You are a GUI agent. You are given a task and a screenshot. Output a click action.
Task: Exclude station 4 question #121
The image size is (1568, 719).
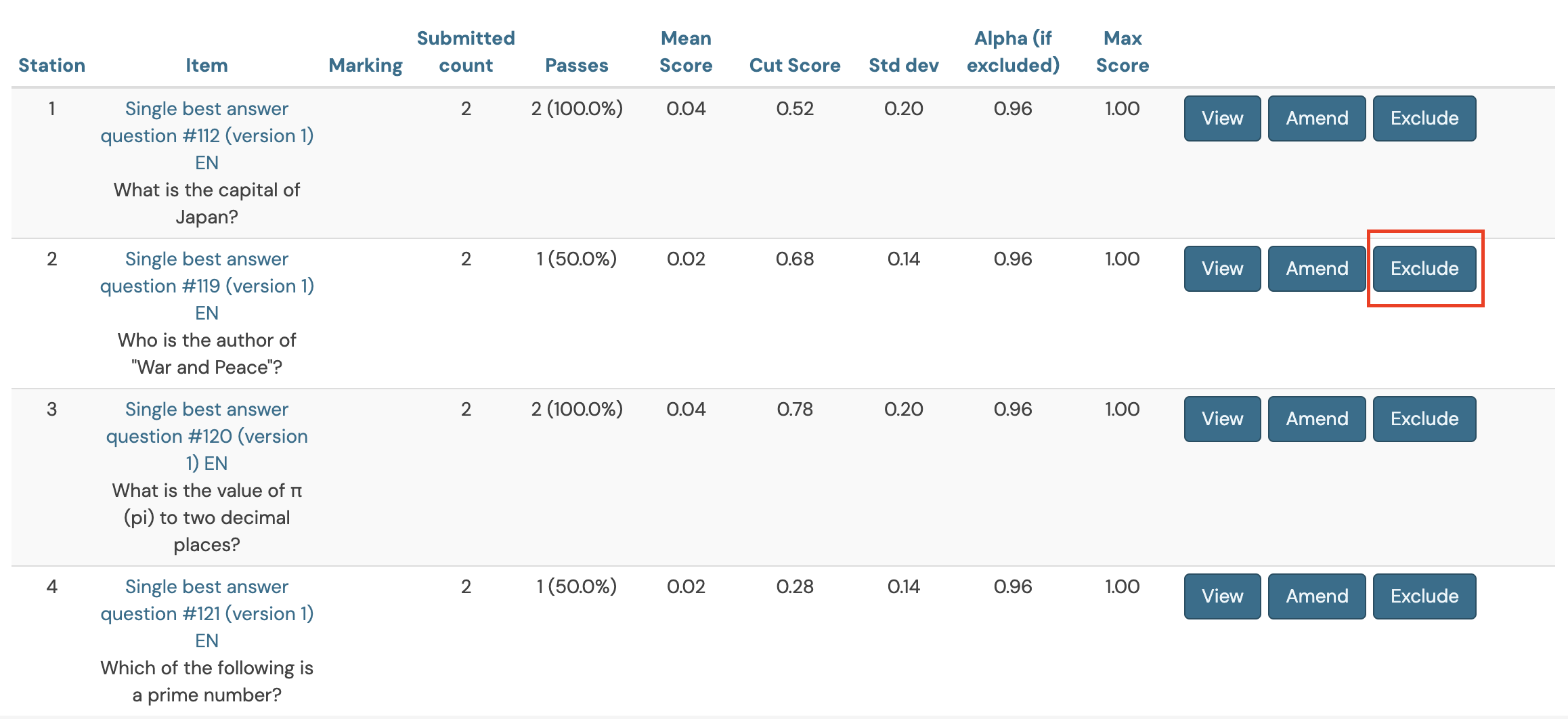pos(1424,596)
